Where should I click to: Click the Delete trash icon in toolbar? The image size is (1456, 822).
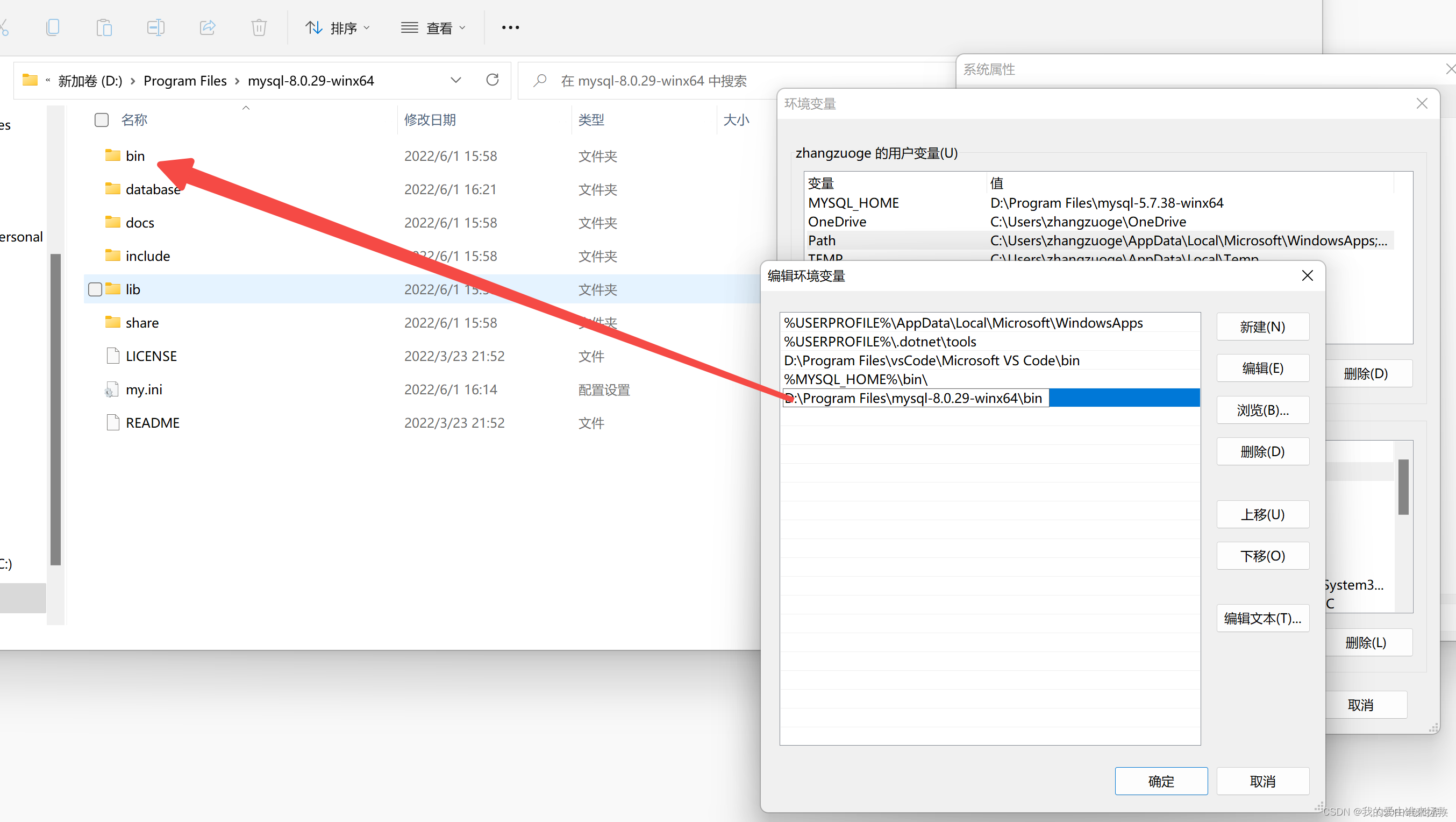(x=259, y=27)
